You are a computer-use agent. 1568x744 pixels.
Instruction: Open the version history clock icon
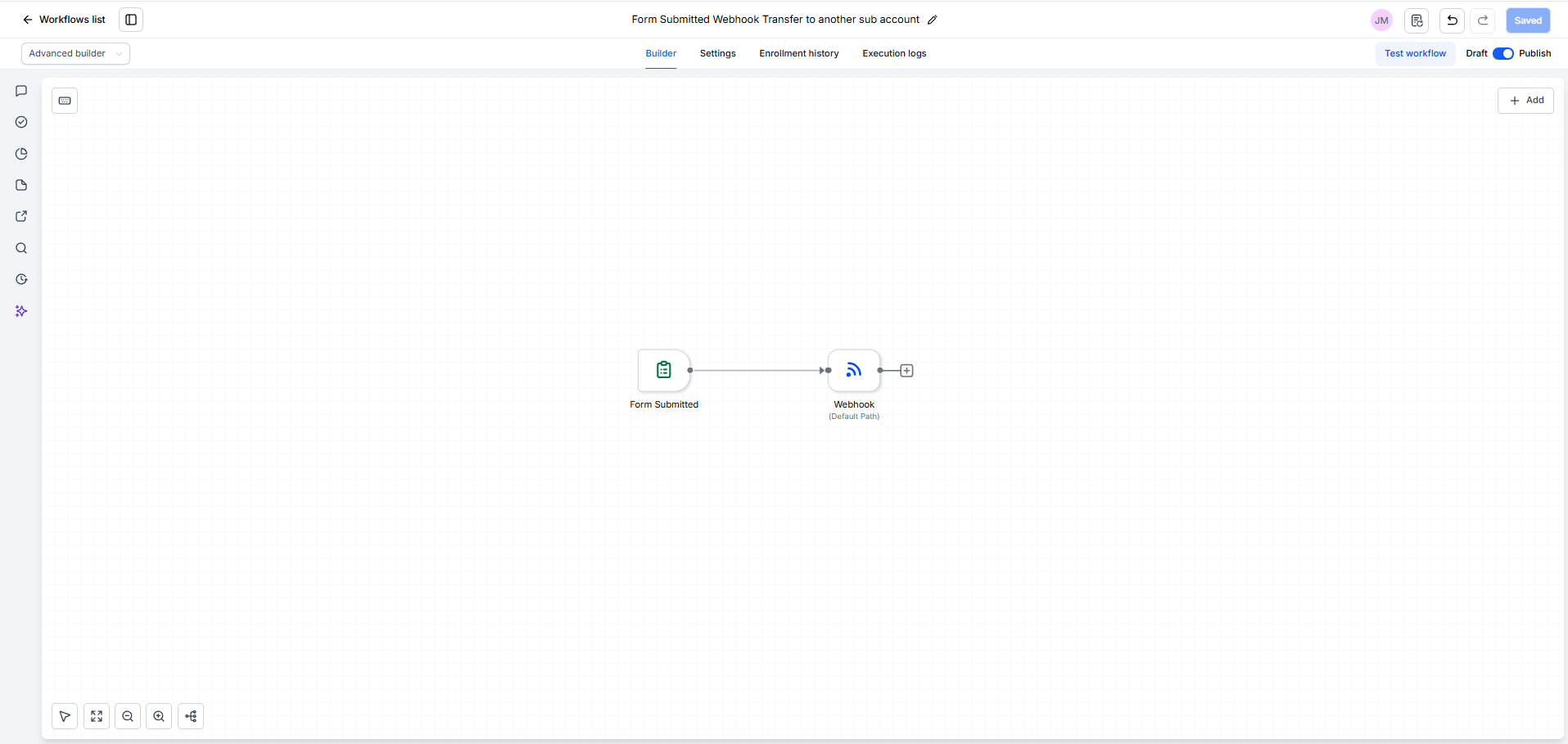point(21,279)
